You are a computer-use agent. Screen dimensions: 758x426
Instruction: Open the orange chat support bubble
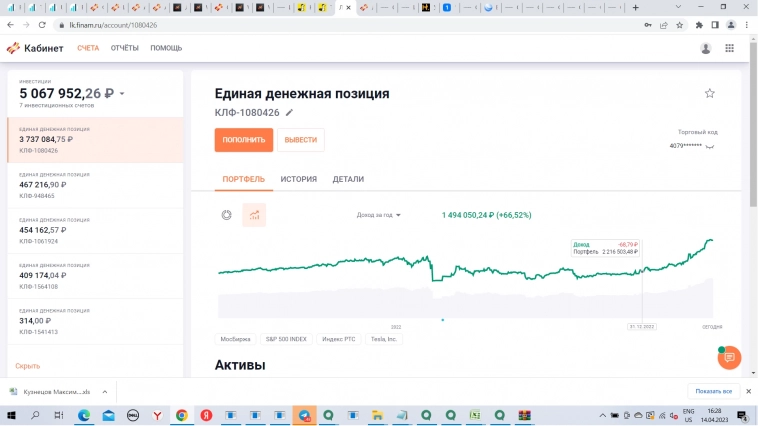(730, 357)
